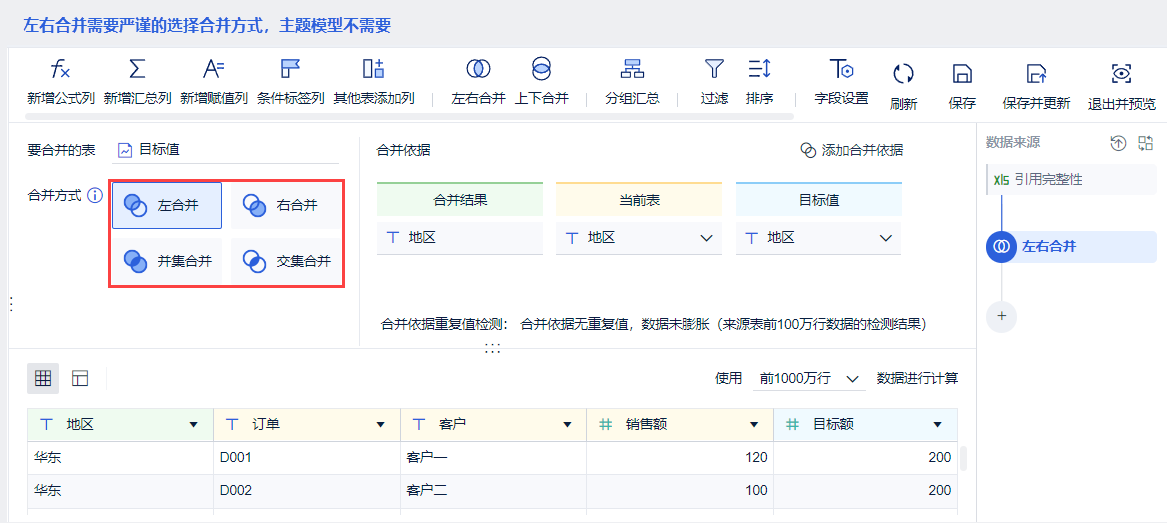Add a summary column with 新增汇总列
The height and width of the screenshot is (523, 1167).
[x=138, y=70]
